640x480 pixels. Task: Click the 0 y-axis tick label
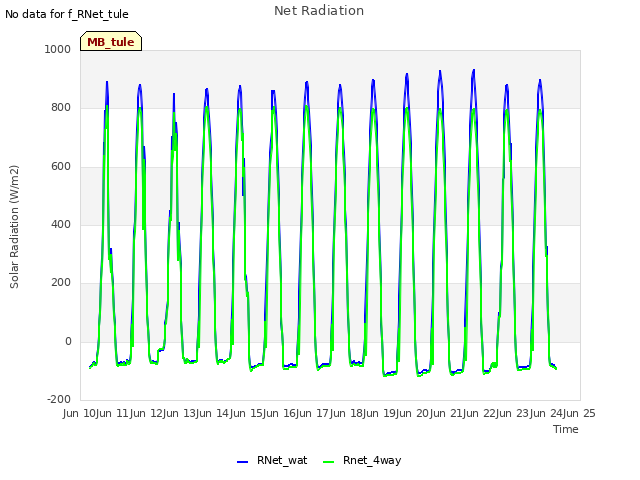point(68,342)
